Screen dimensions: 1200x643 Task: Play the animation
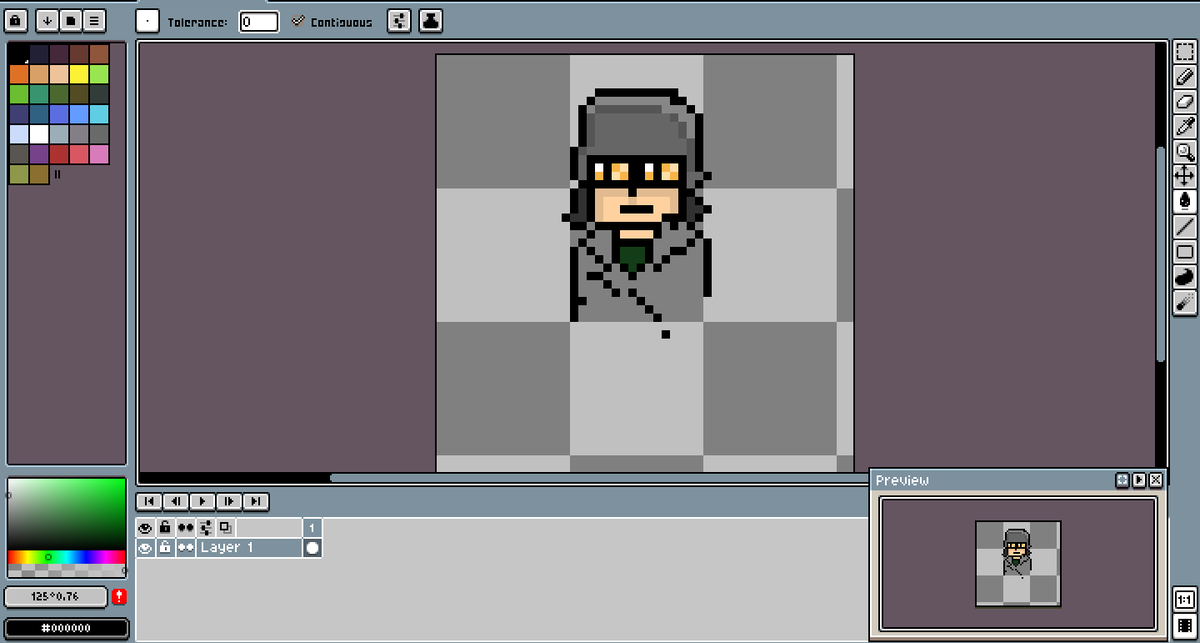(203, 501)
